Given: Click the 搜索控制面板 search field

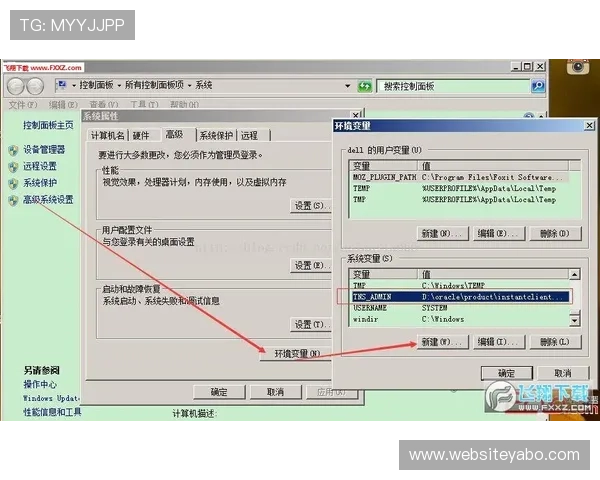Looking at the screenshot, I should [x=454, y=86].
